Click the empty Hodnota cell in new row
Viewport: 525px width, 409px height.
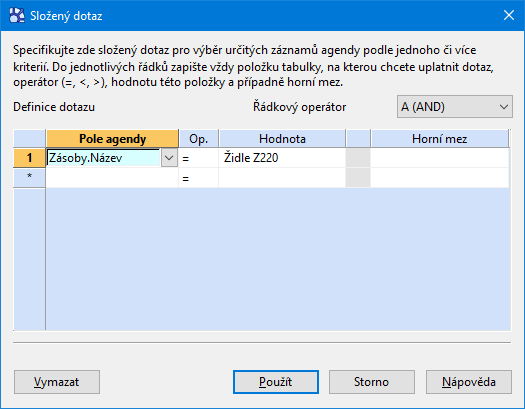[x=282, y=178]
